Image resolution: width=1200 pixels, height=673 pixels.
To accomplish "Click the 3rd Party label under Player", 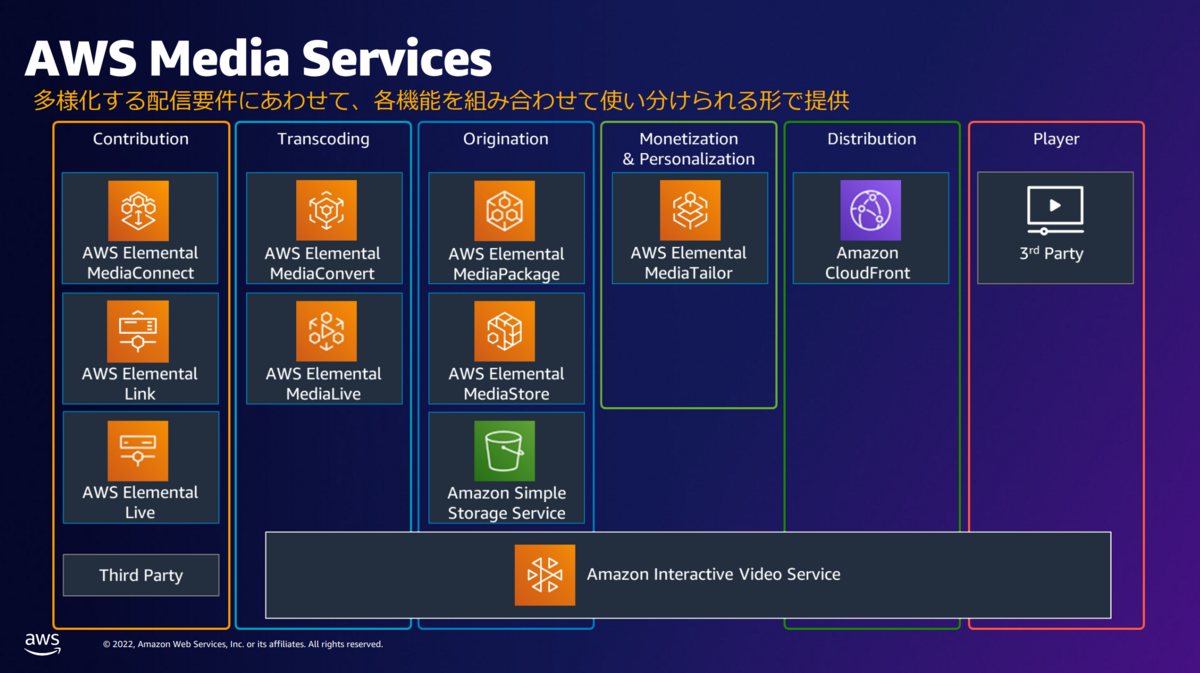I will 1051,253.
